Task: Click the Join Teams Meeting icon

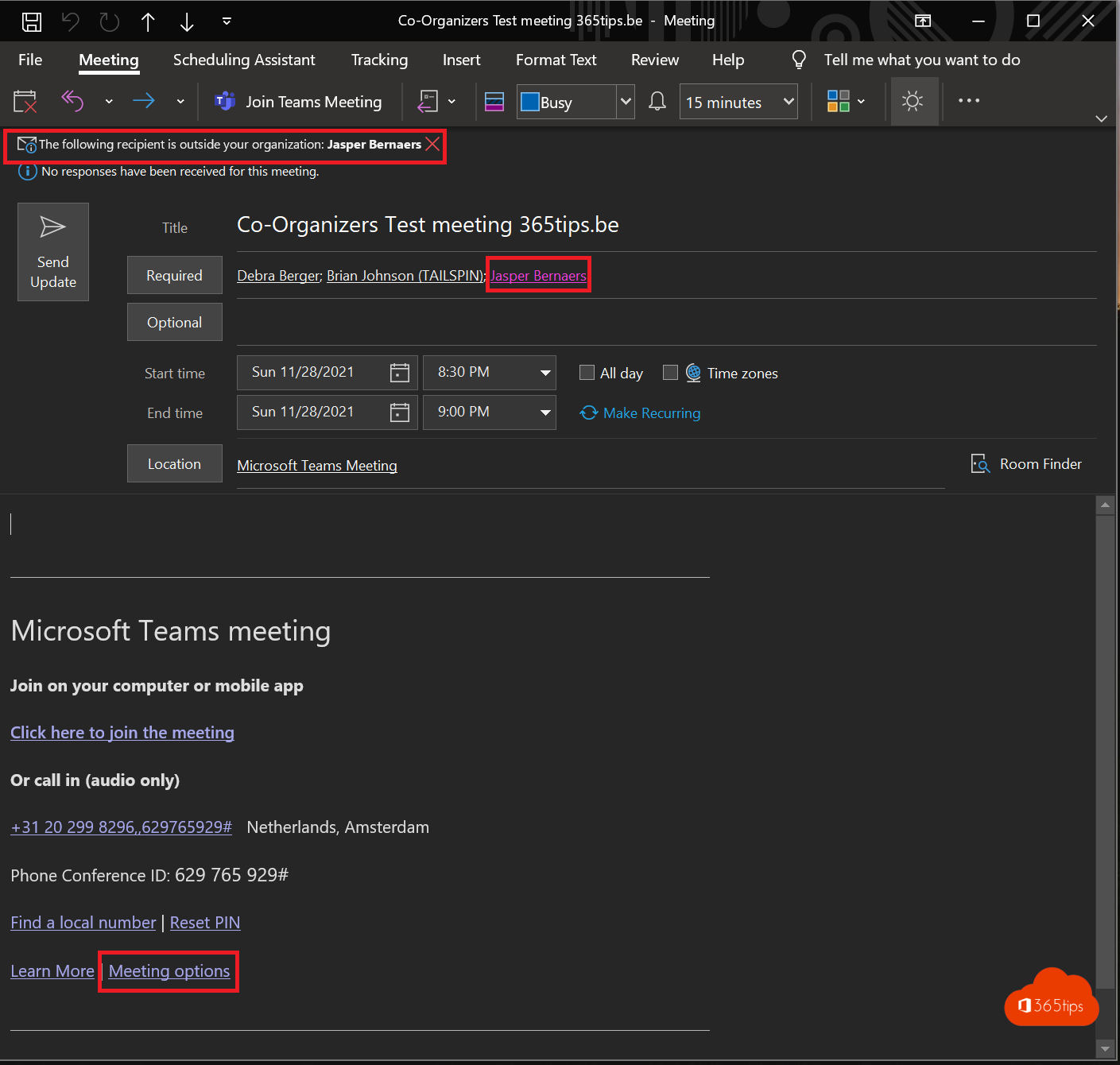Action: 225,101
